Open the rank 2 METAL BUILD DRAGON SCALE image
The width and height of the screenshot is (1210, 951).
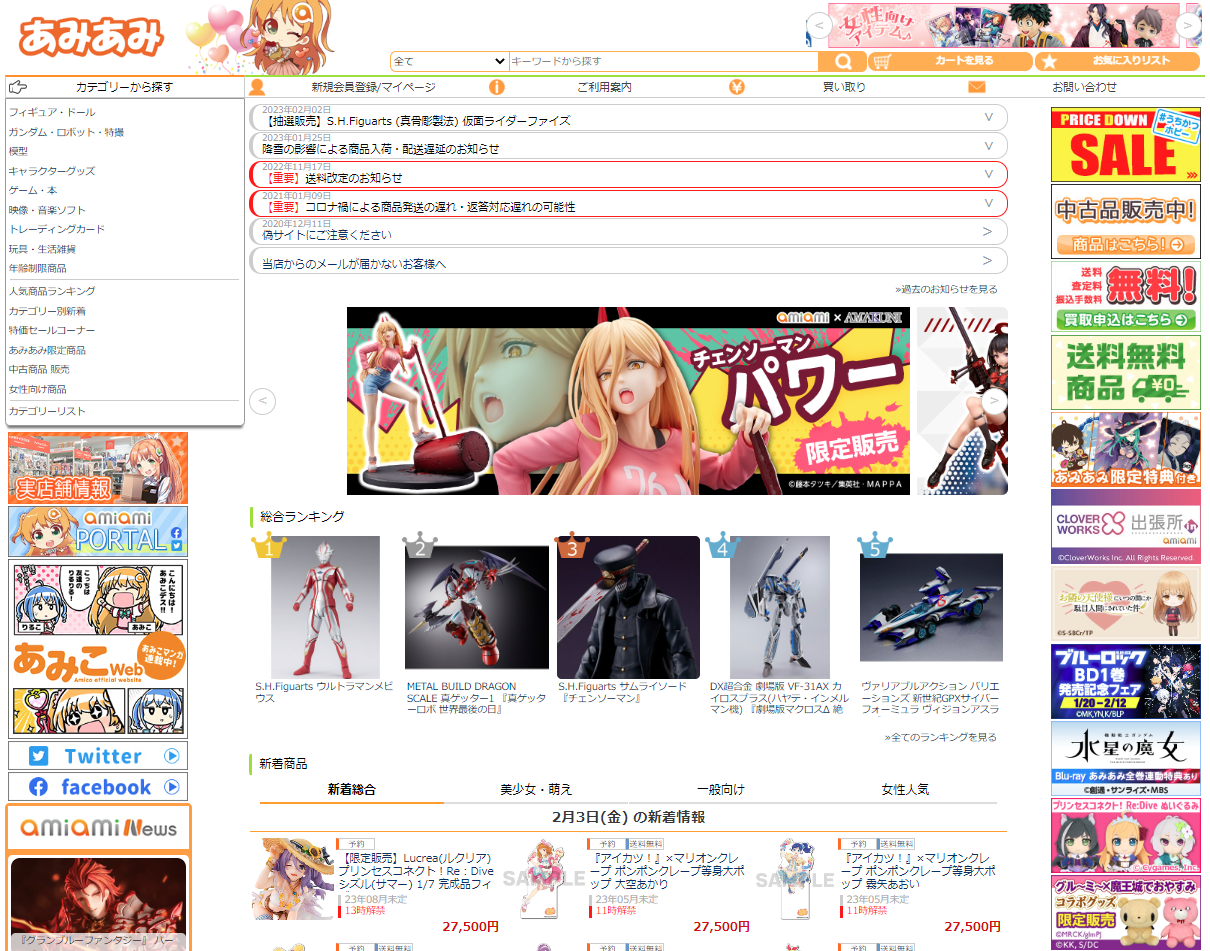pos(477,608)
